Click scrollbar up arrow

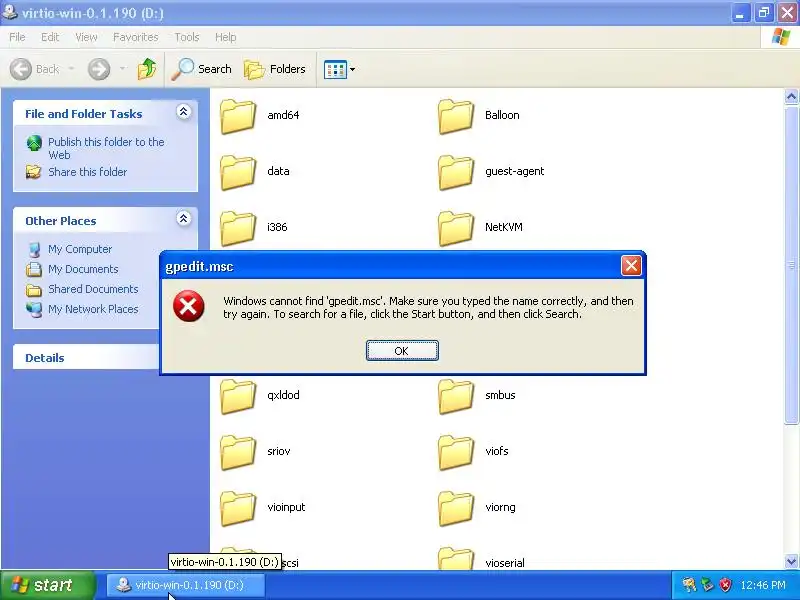791,96
